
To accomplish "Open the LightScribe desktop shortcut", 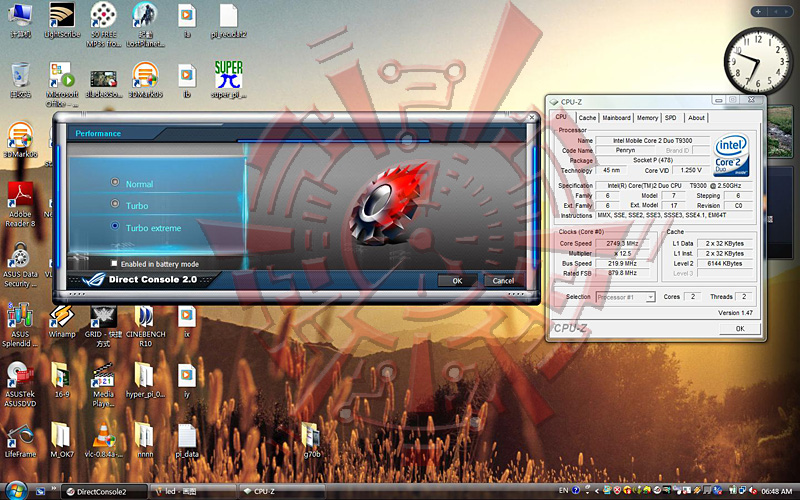I will click(x=62, y=21).
